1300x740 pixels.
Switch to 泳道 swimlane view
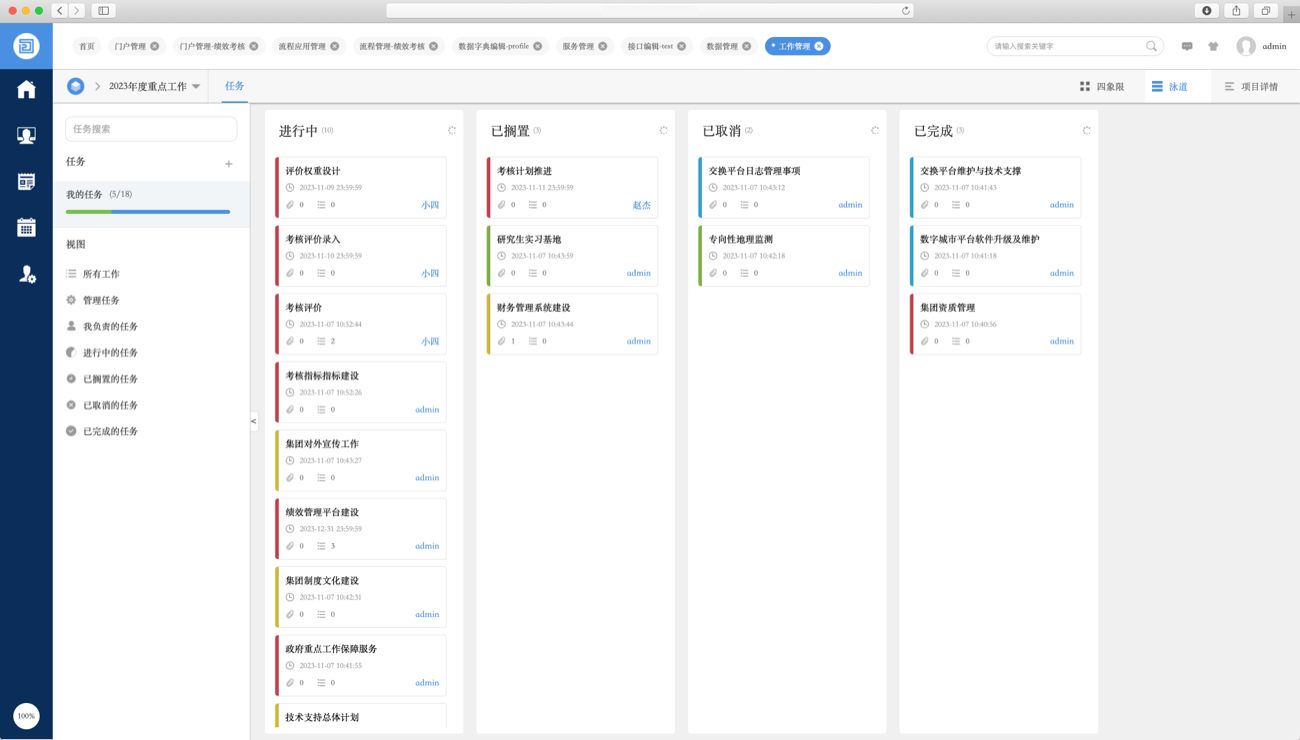pos(1169,87)
